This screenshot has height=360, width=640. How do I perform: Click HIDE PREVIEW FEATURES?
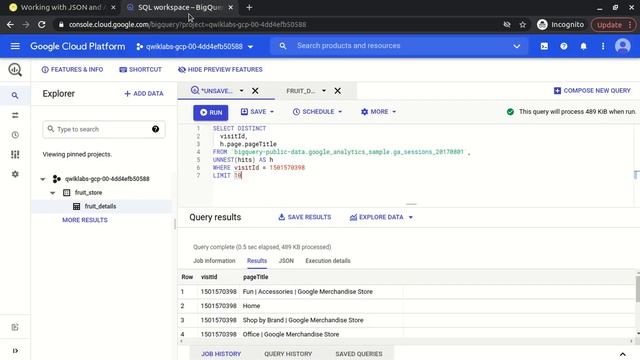tap(220, 69)
